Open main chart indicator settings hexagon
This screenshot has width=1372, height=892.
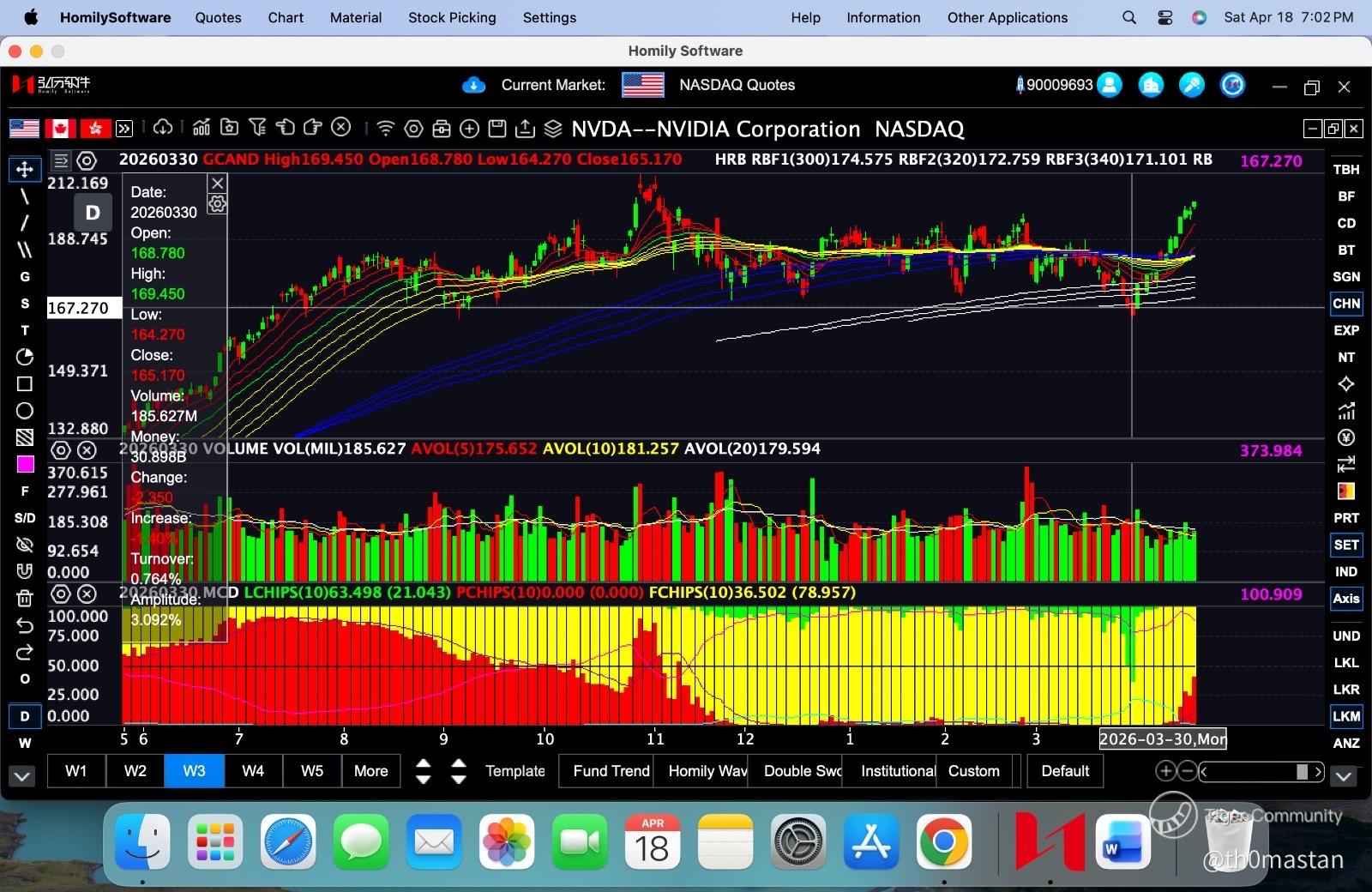click(x=87, y=160)
